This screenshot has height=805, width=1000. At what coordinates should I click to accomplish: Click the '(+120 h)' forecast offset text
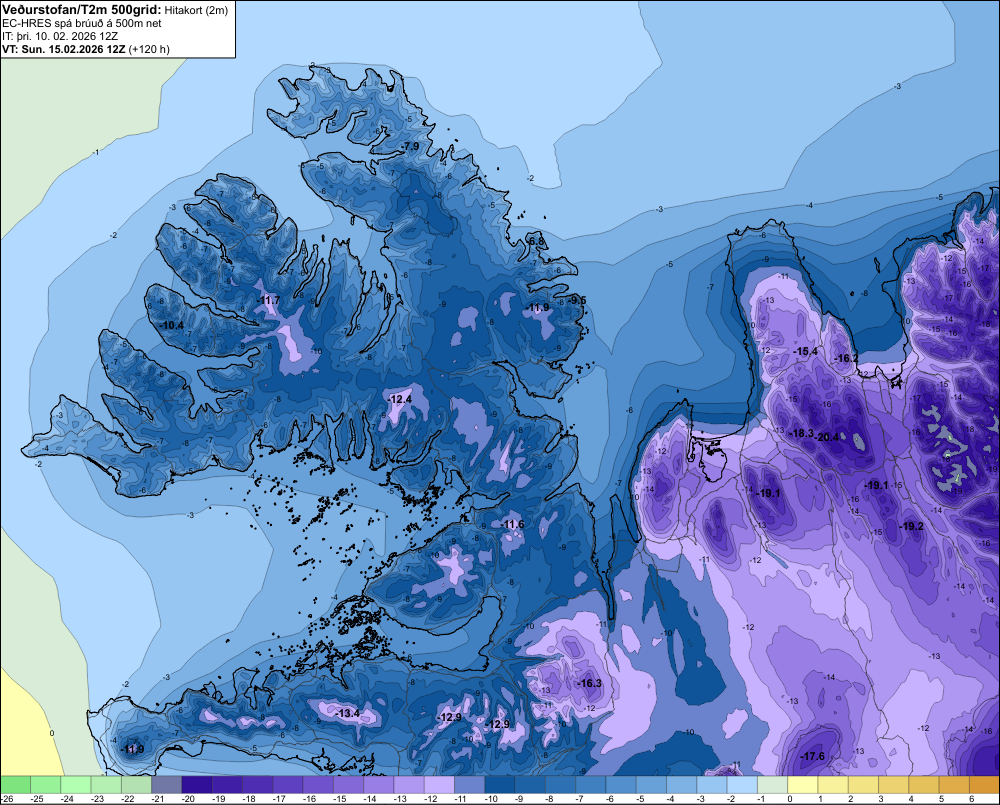(x=149, y=49)
